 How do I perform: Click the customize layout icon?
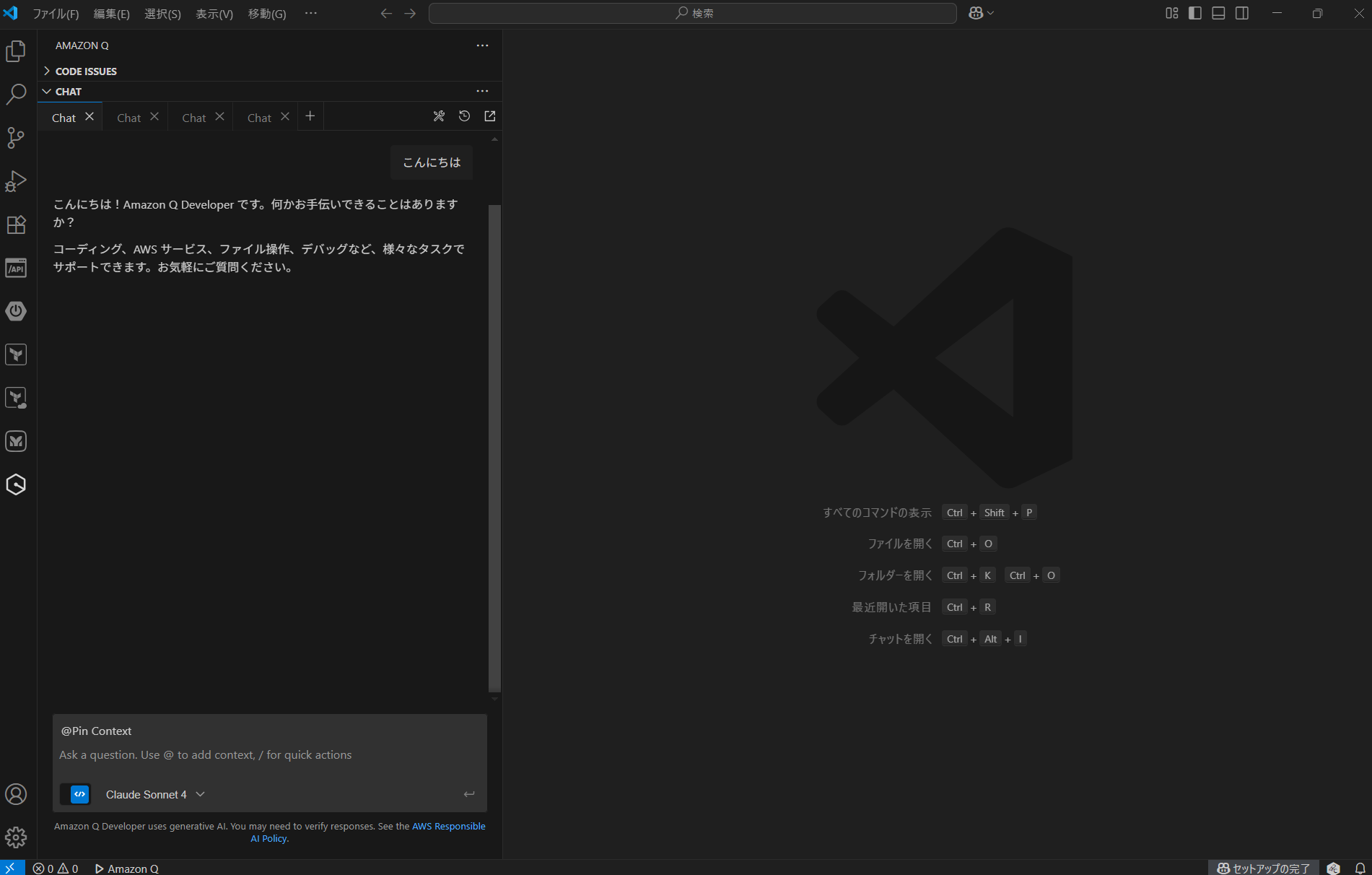(x=1172, y=13)
